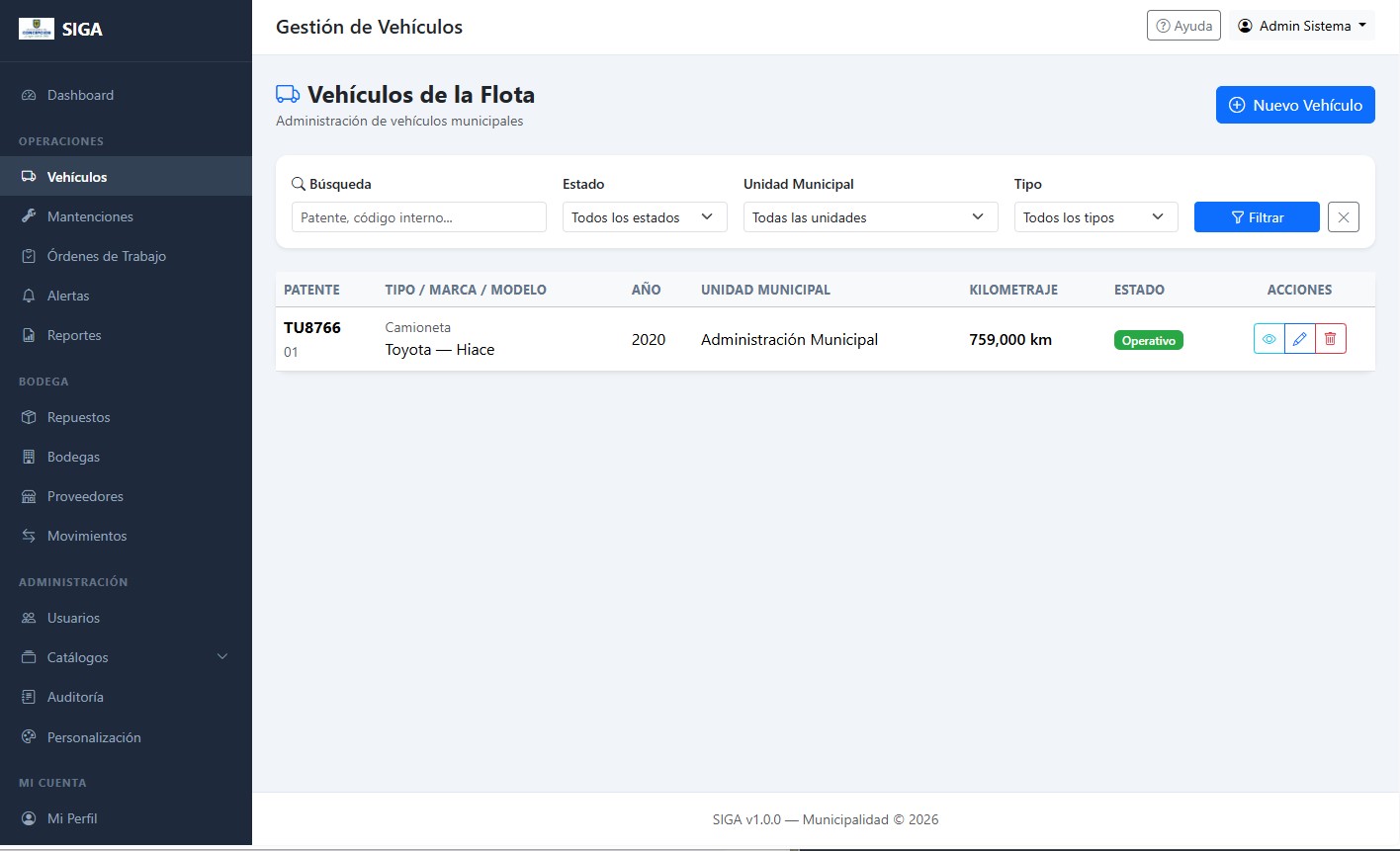Viewport: 1400px width, 851px height.
Task: Open the Unidad Municipal dropdown
Action: point(870,217)
